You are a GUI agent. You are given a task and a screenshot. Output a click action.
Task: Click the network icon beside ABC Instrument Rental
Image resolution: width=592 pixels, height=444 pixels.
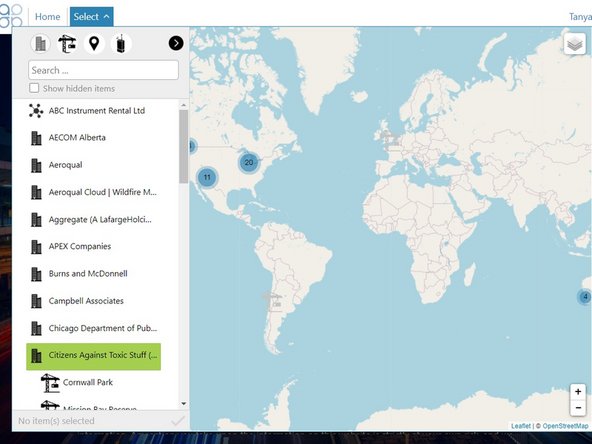36,111
